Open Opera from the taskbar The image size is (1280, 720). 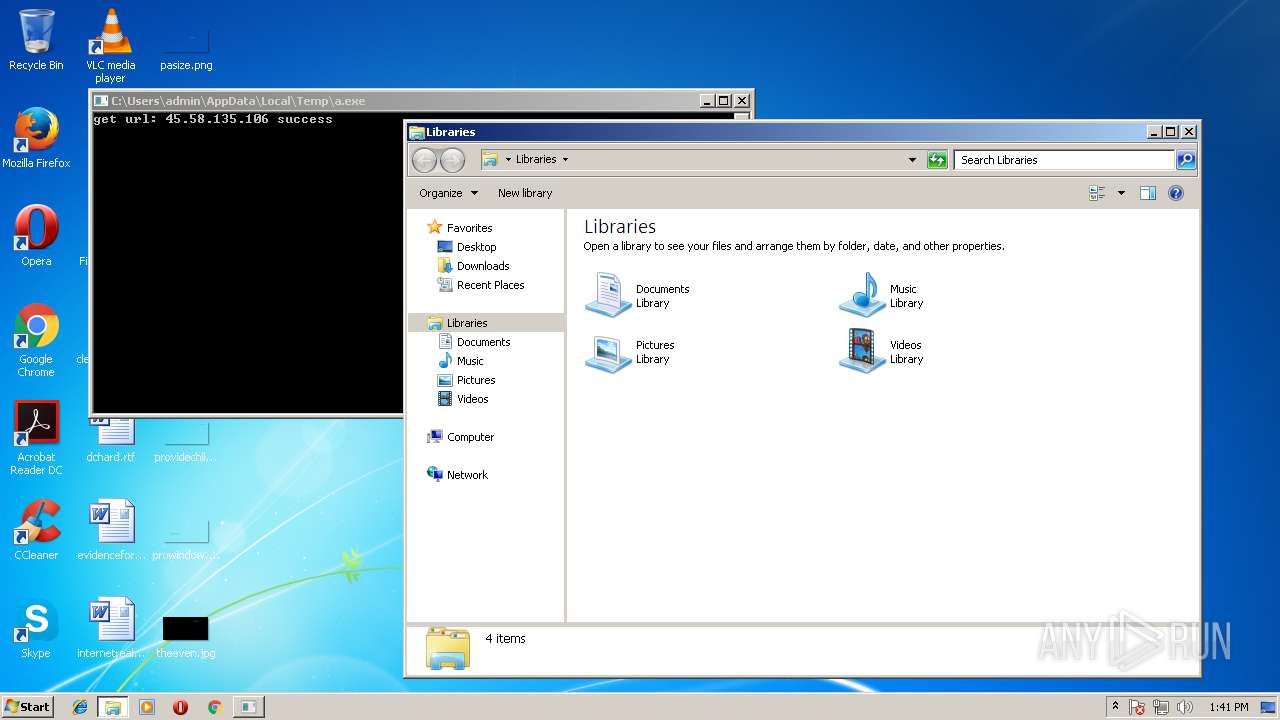click(180, 707)
